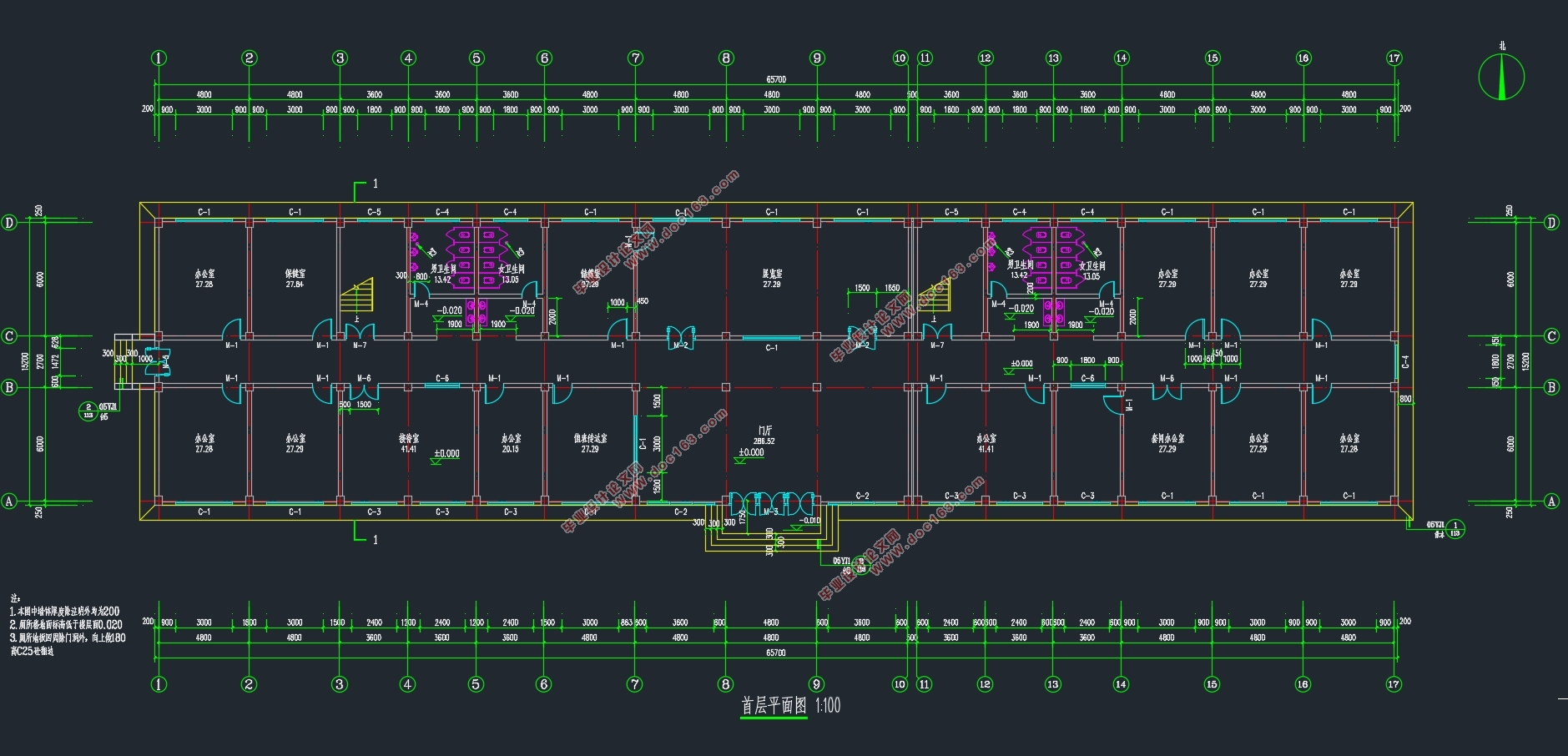Click the M-3 main entrance door label
The height and width of the screenshot is (756, 1568).
point(770,512)
